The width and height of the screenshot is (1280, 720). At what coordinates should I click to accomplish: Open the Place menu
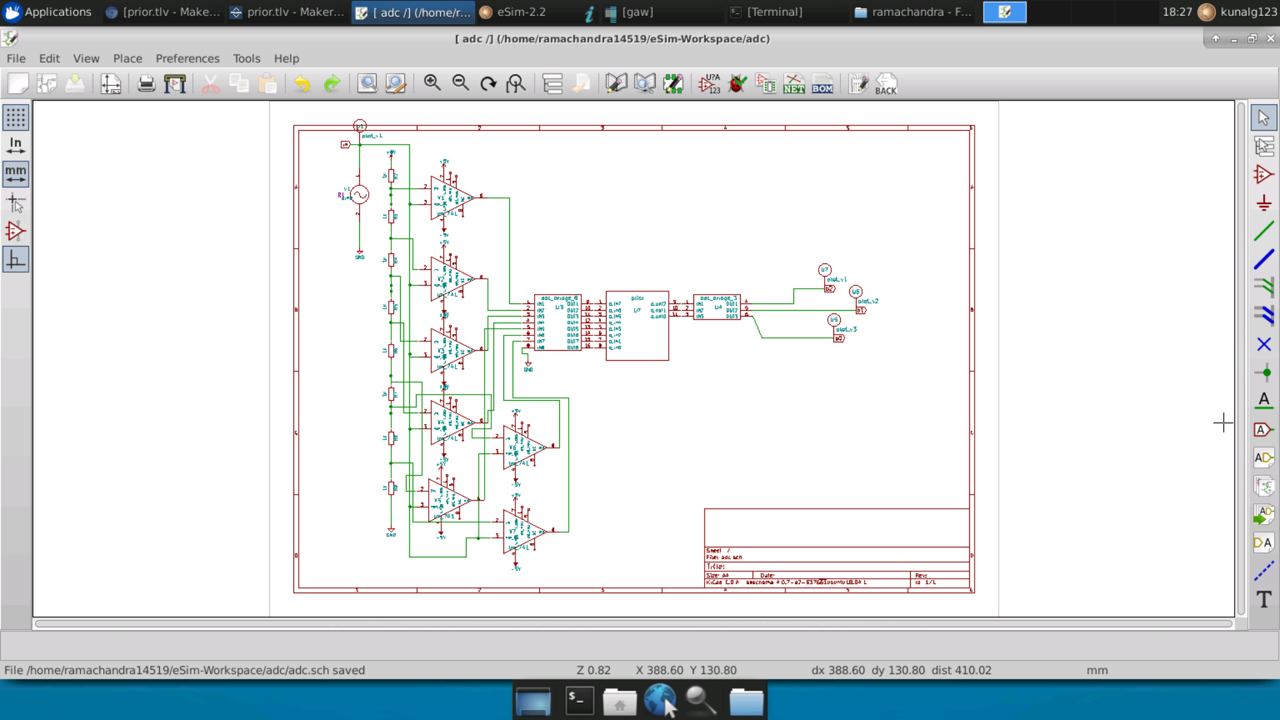127,58
